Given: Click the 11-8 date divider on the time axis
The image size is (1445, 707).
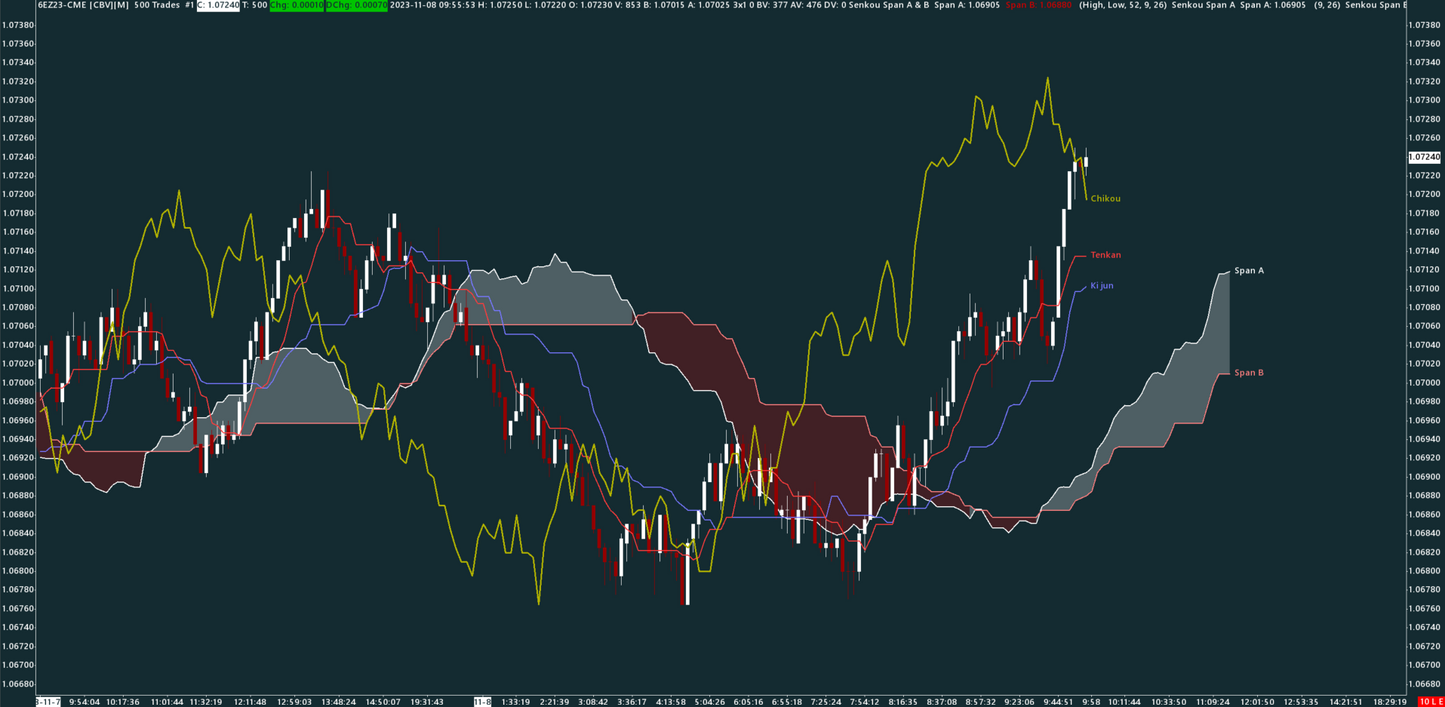Looking at the screenshot, I should pos(481,702).
